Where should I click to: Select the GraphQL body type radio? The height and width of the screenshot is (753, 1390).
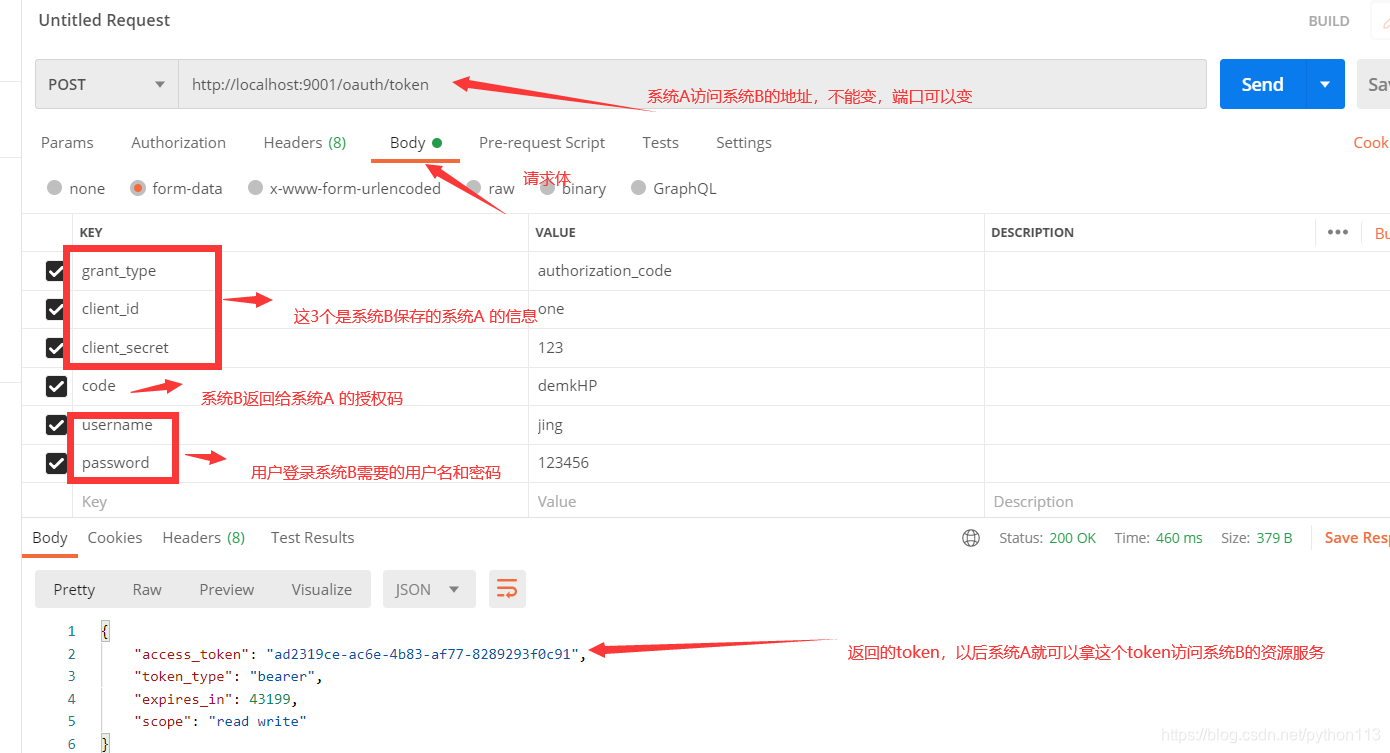(639, 188)
